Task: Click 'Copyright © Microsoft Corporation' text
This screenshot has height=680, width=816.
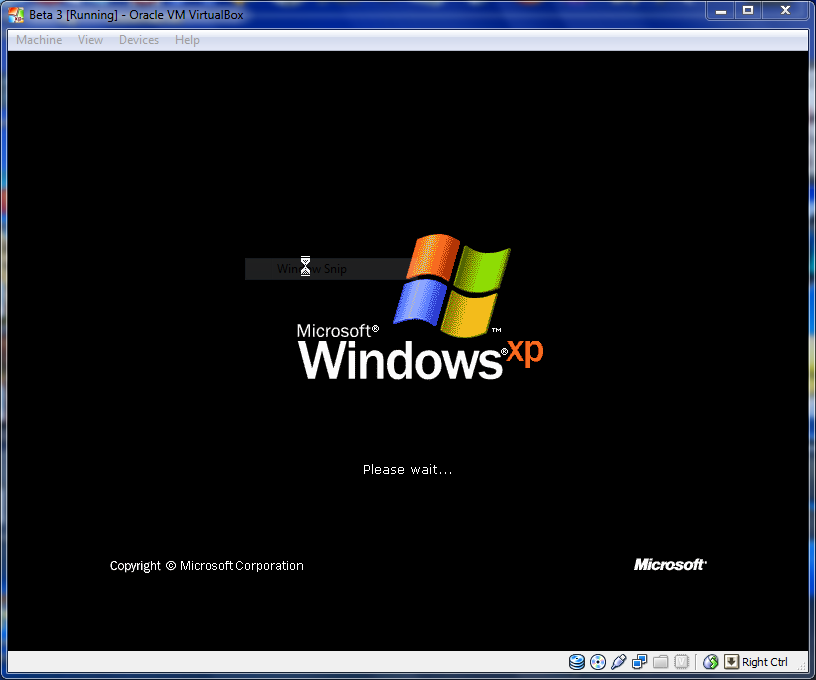Action: point(207,566)
